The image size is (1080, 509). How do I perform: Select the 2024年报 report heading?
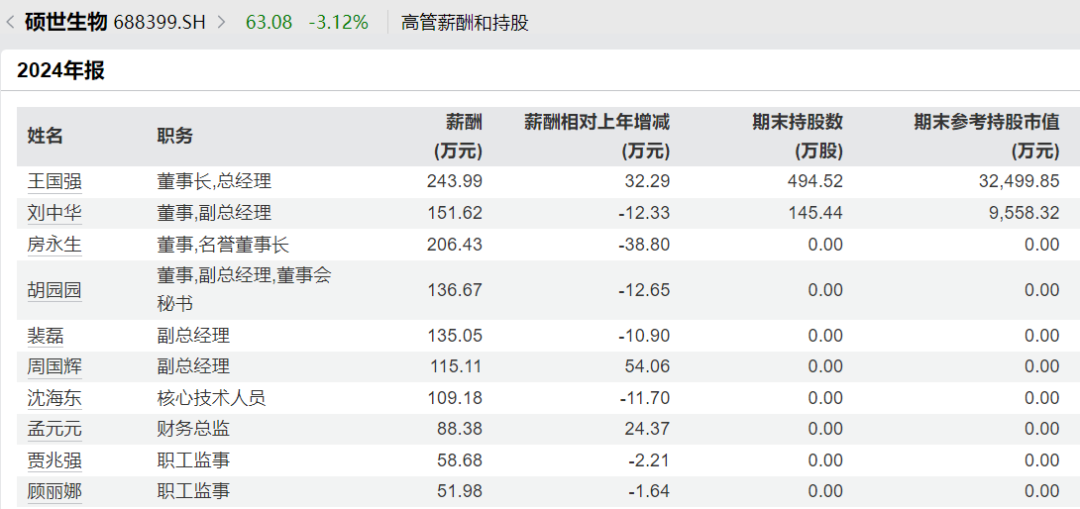pos(60,71)
